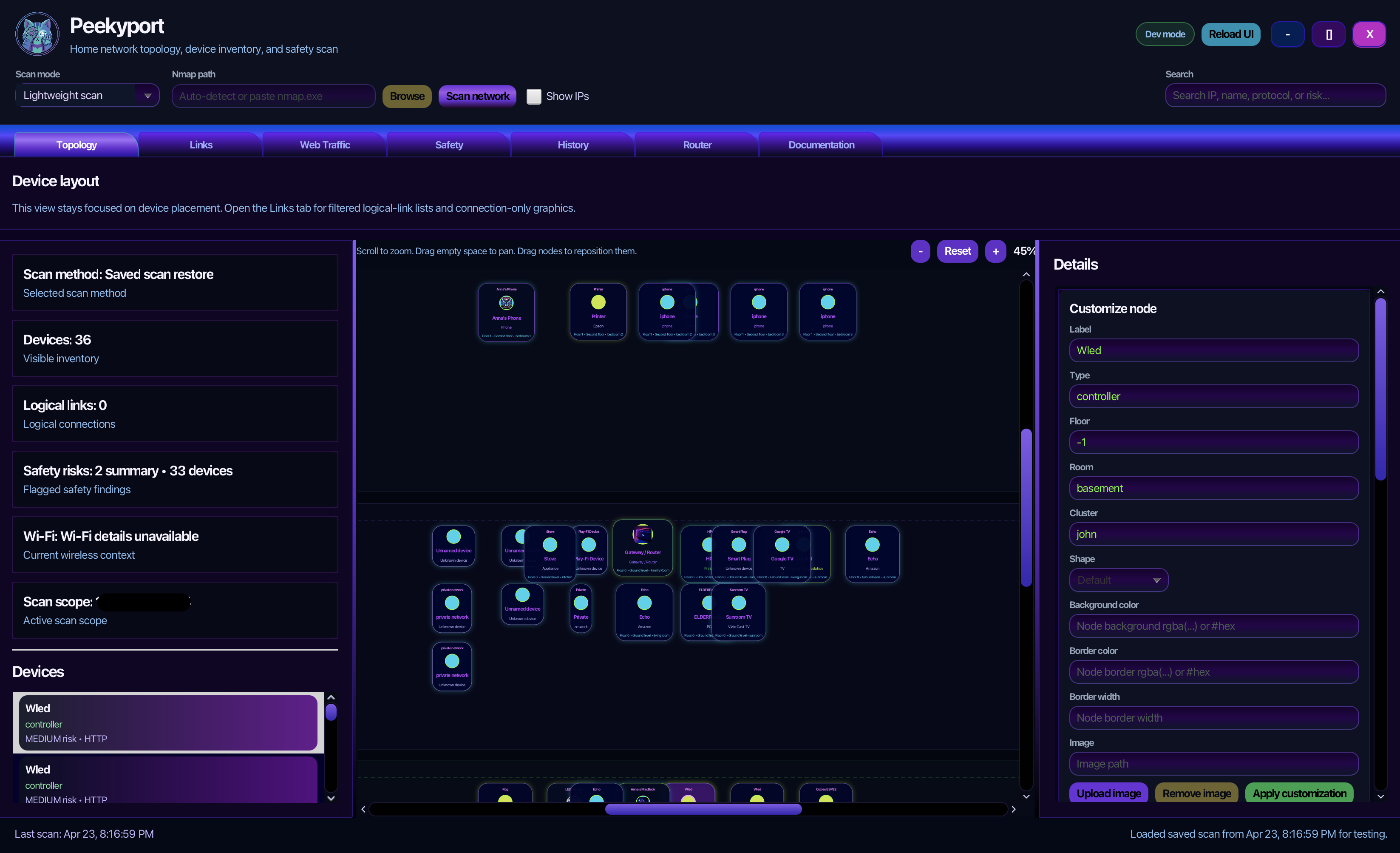Select the Epson Printer node
The height and width of the screenshot is (853, 1400).
coord(598,311)
